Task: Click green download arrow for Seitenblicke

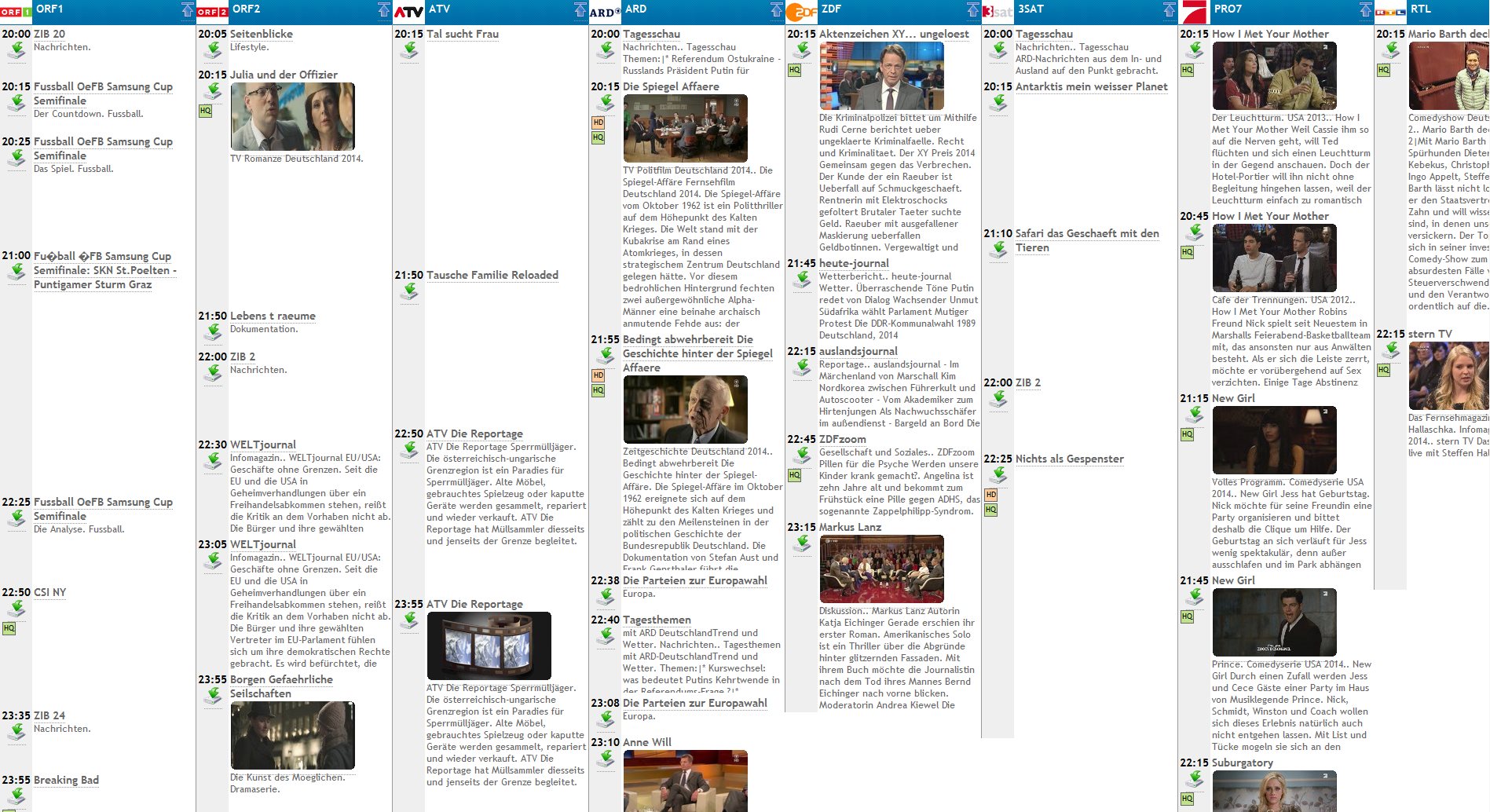Action: (x=213, y=51)
